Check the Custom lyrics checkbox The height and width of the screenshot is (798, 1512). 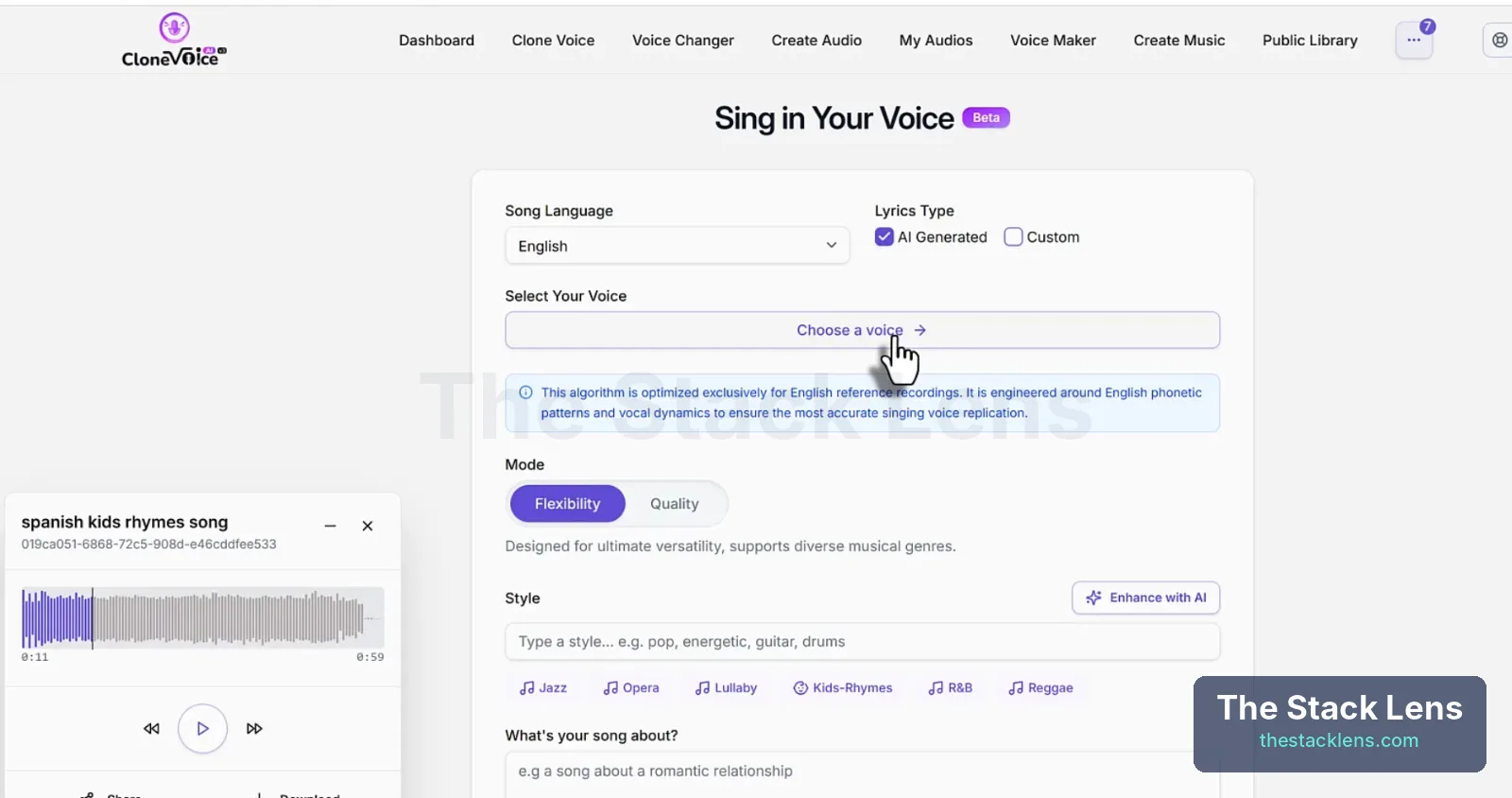point(1013,236)
